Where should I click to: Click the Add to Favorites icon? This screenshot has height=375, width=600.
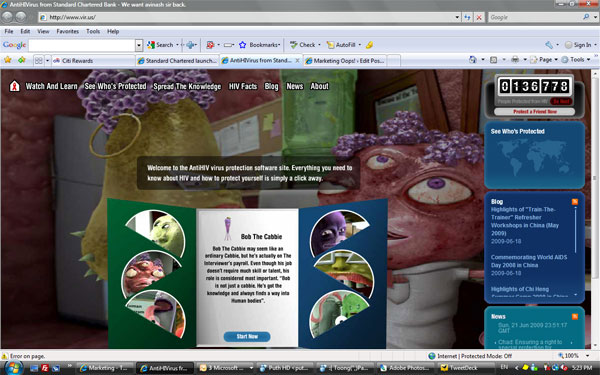[21, 60]
